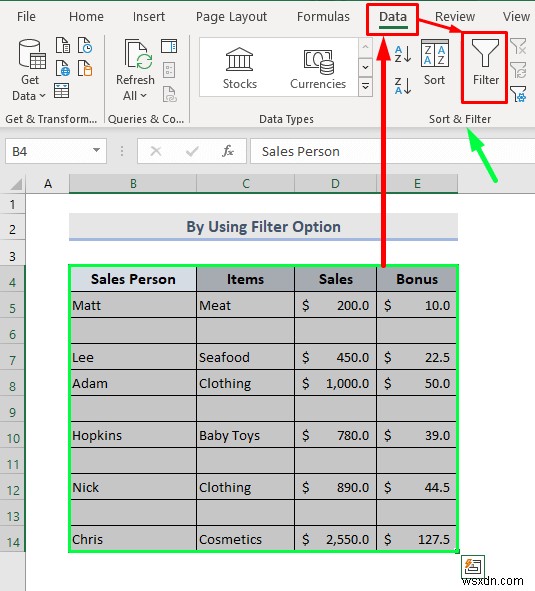
Task: Click the formula bar Enter checkmark icon
Action: tap(192, 152)
